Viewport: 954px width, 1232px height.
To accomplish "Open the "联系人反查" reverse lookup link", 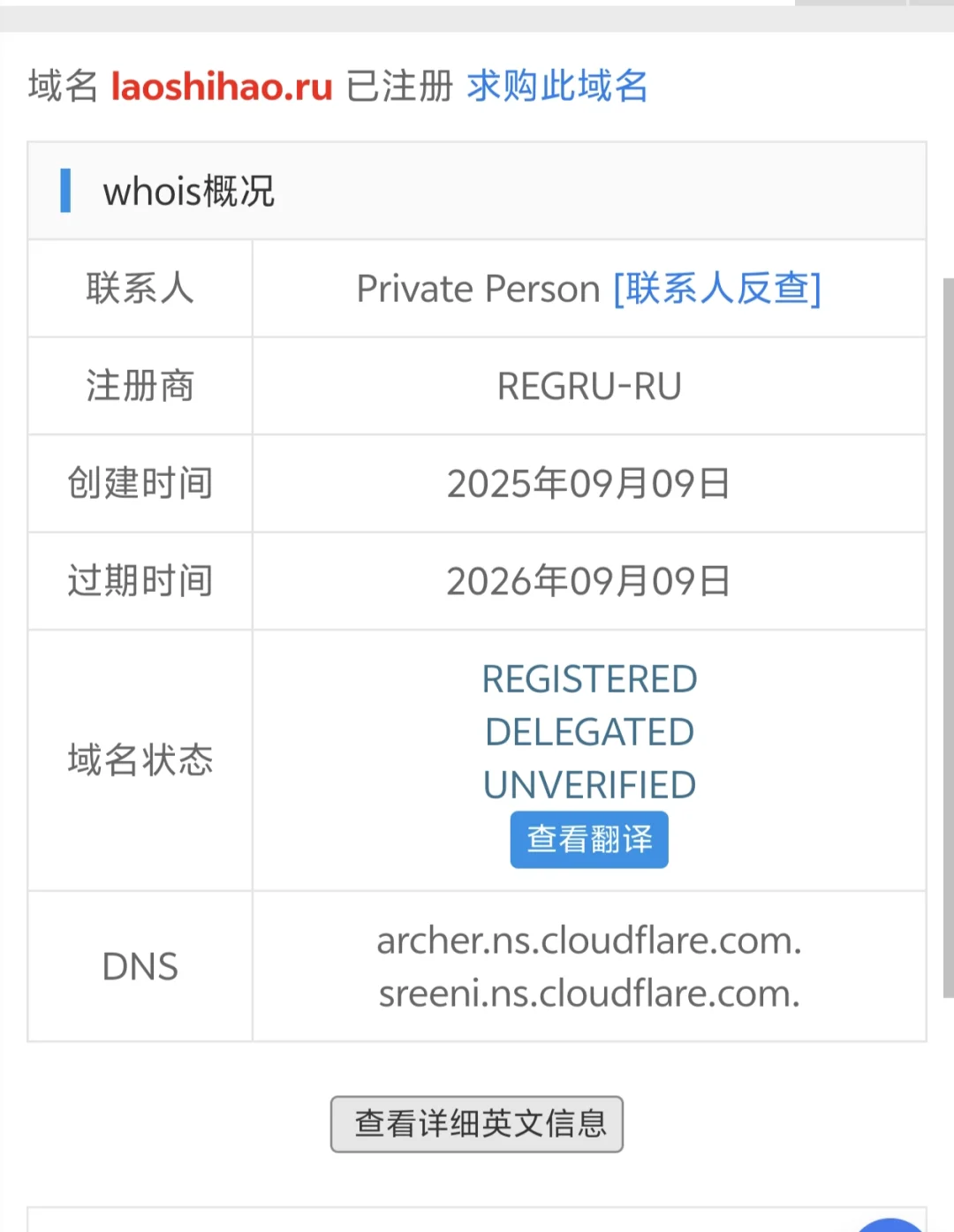I will (x=717, y=289).
